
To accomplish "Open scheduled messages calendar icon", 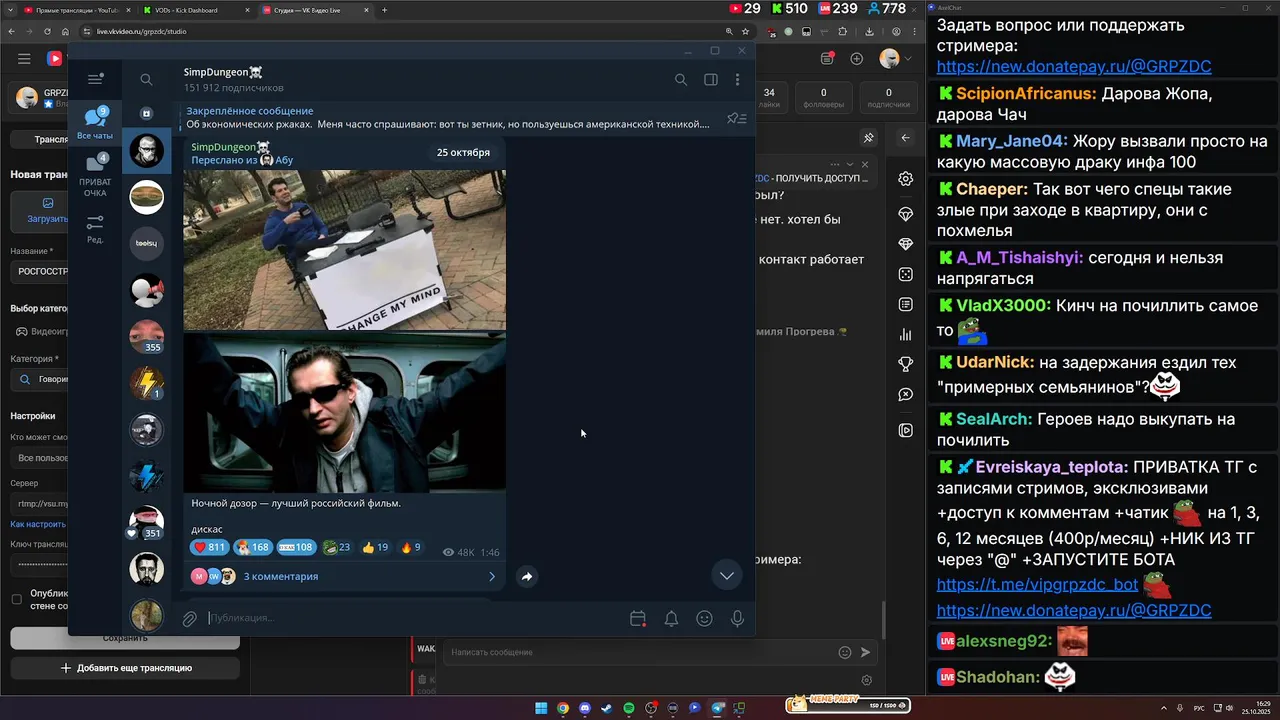I will pyautogui.click(x=638, y=619).
